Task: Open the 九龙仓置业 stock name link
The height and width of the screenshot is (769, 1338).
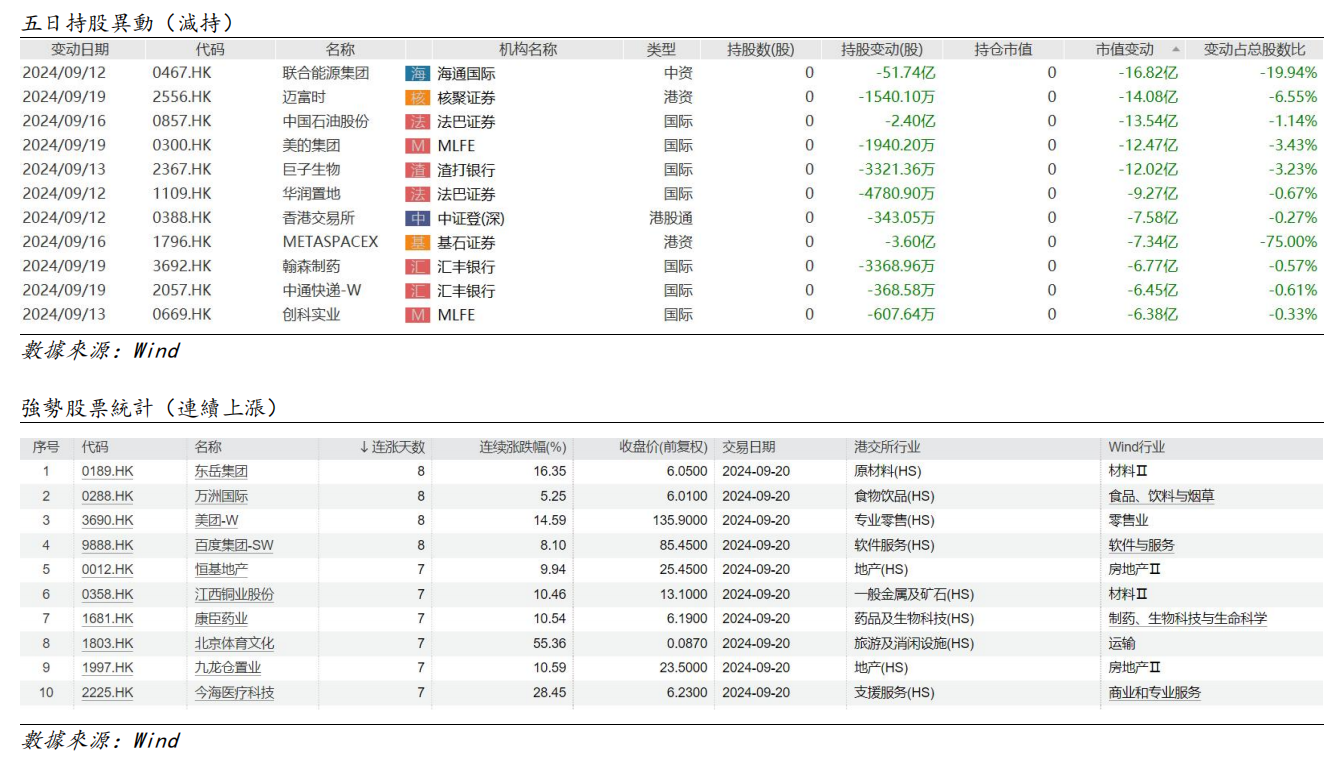Action: (x=228, y=667)
